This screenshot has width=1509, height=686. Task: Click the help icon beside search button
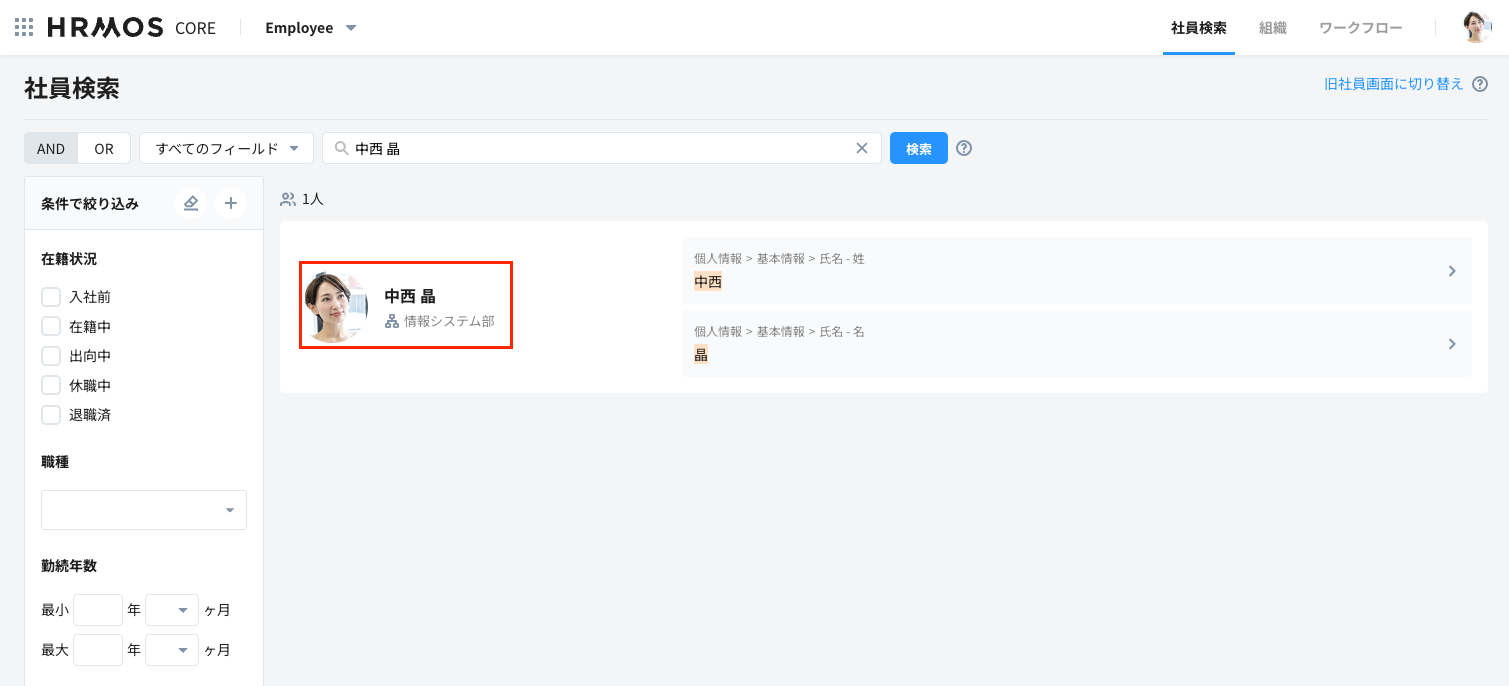[964, 148]
